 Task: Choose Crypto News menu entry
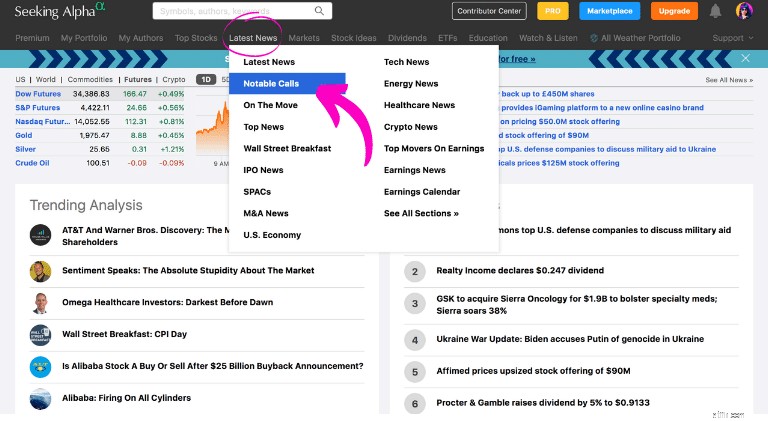410,127
